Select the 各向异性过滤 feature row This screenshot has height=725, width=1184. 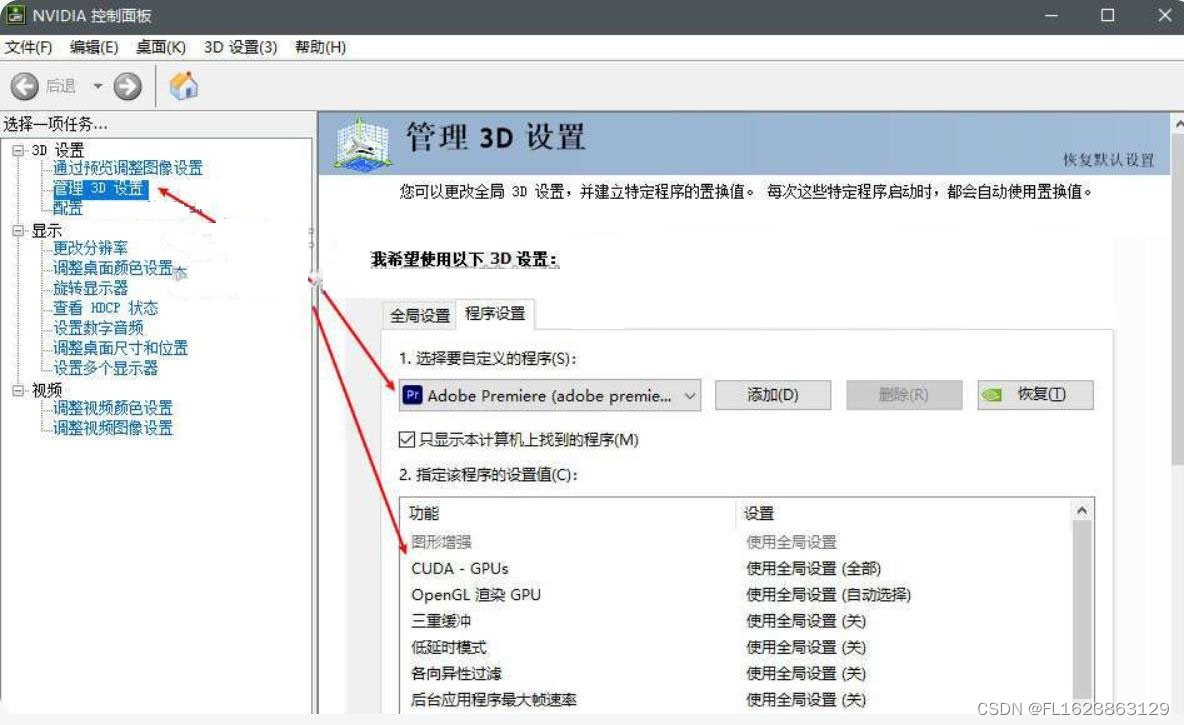736,674
